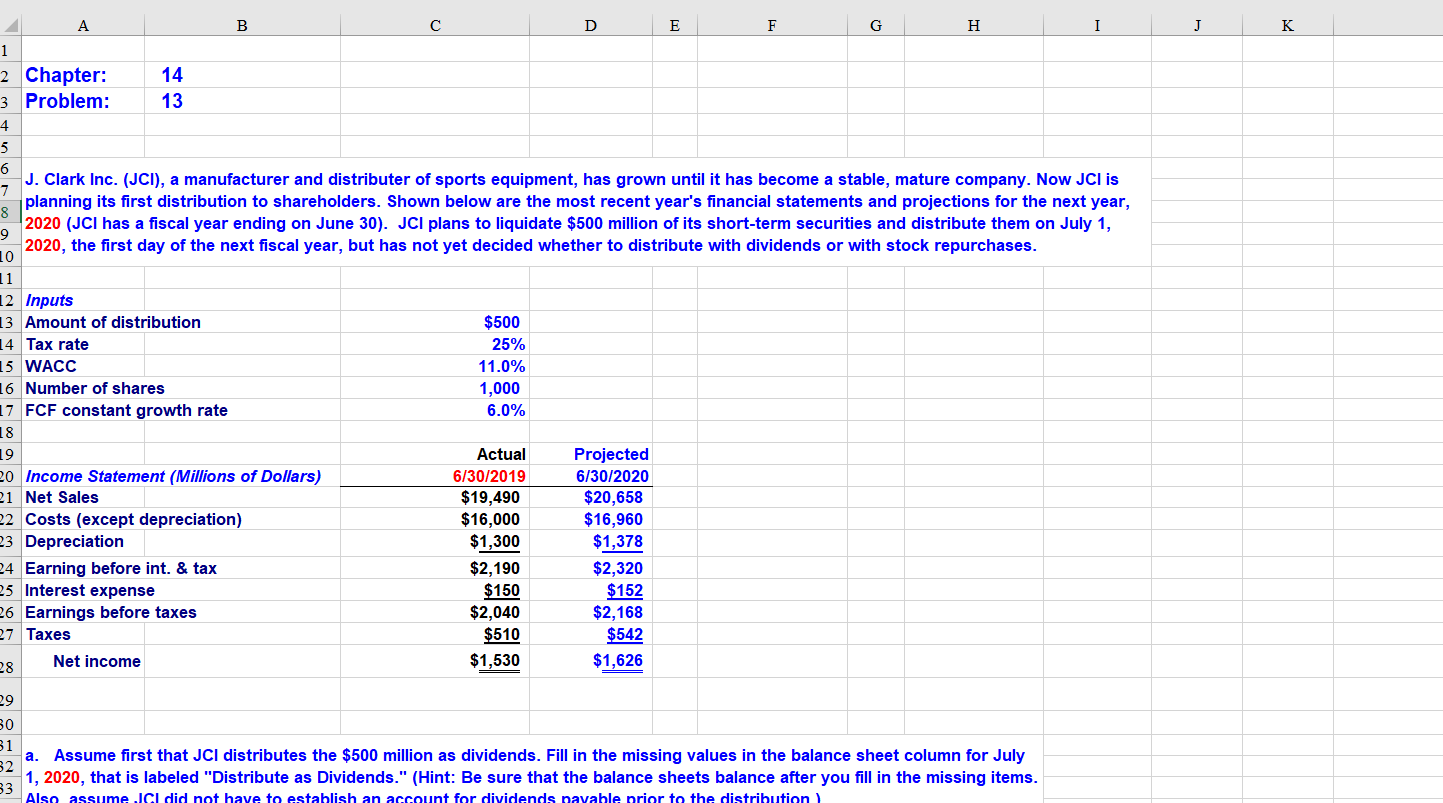Click 'Number of shares' label
Screen dimensions: 1443x803
95,388
